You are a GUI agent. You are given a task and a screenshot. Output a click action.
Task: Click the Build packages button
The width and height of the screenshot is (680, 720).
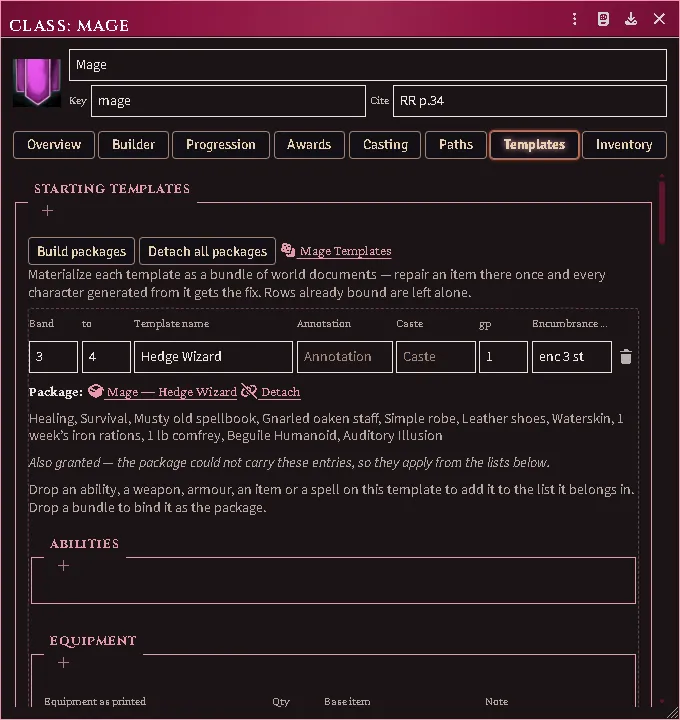coord(81,251)
